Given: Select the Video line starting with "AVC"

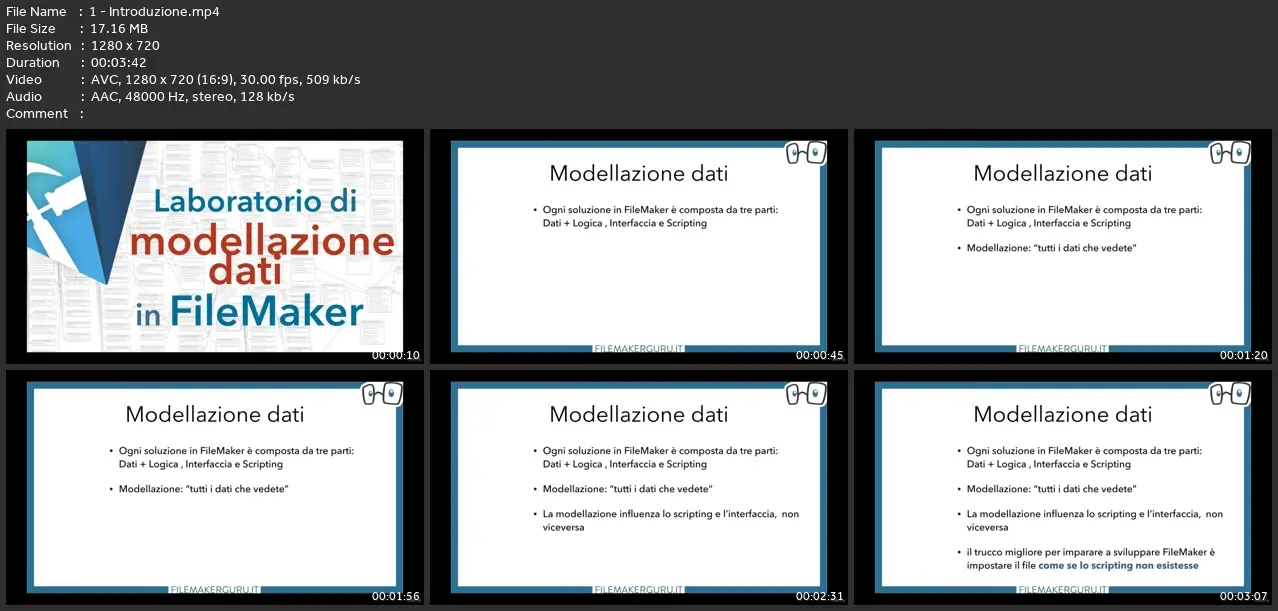Looking at the screenshot, I should pyautogui.click(x=226, y=80).
